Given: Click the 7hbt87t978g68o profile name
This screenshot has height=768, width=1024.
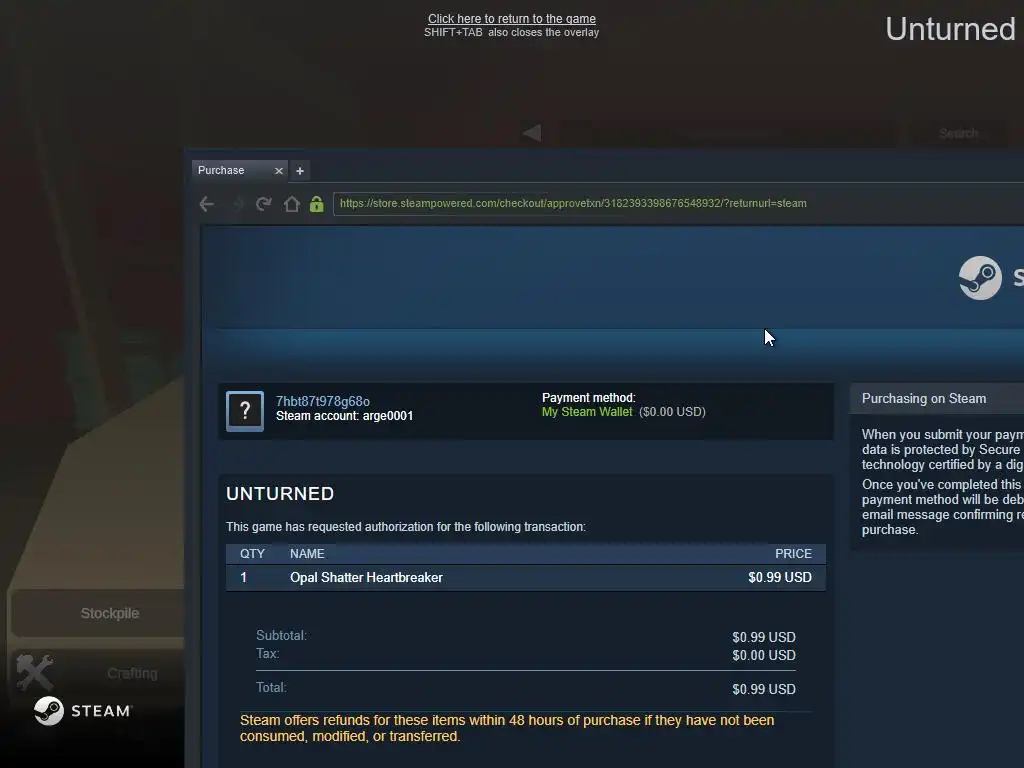Looking at the screenshot, I should 323,402.
